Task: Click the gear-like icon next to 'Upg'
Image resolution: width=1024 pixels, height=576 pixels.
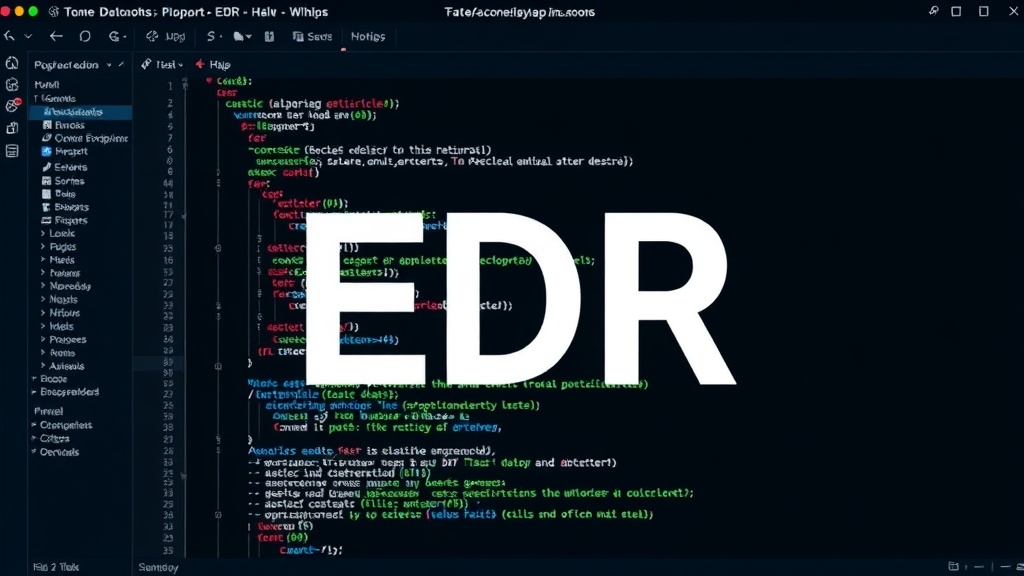Action: (x=152, y=37)
